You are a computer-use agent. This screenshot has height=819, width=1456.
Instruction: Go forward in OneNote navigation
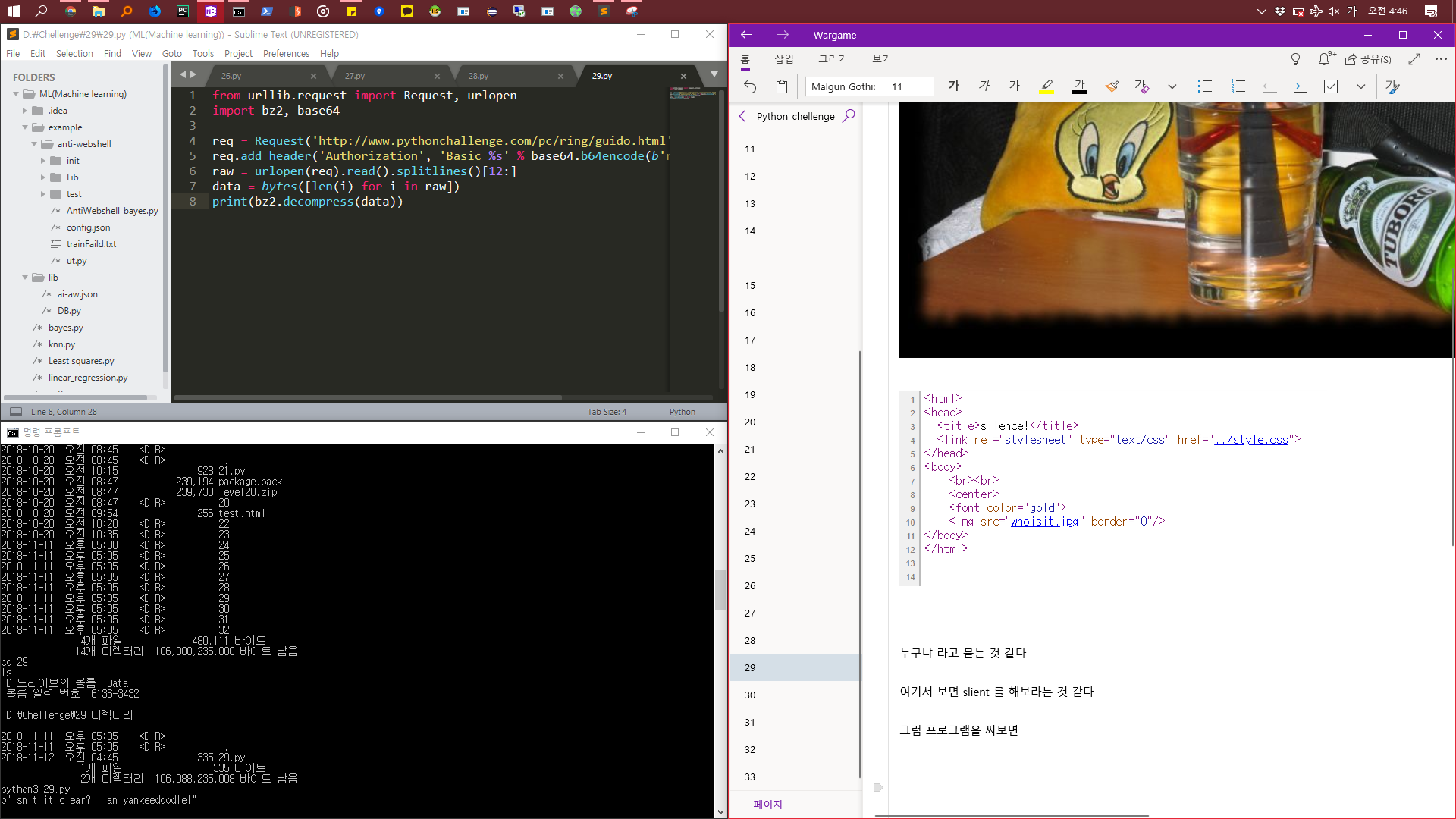[783, 35]
